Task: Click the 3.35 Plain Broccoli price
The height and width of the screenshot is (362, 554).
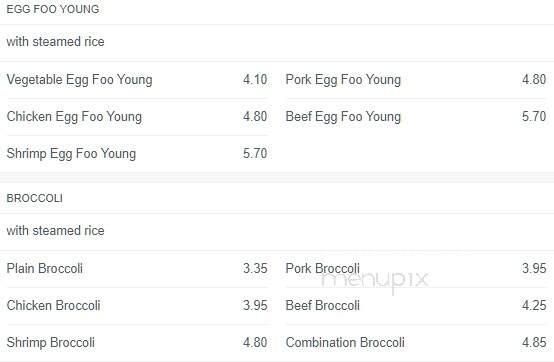Action: click(255, 268)
